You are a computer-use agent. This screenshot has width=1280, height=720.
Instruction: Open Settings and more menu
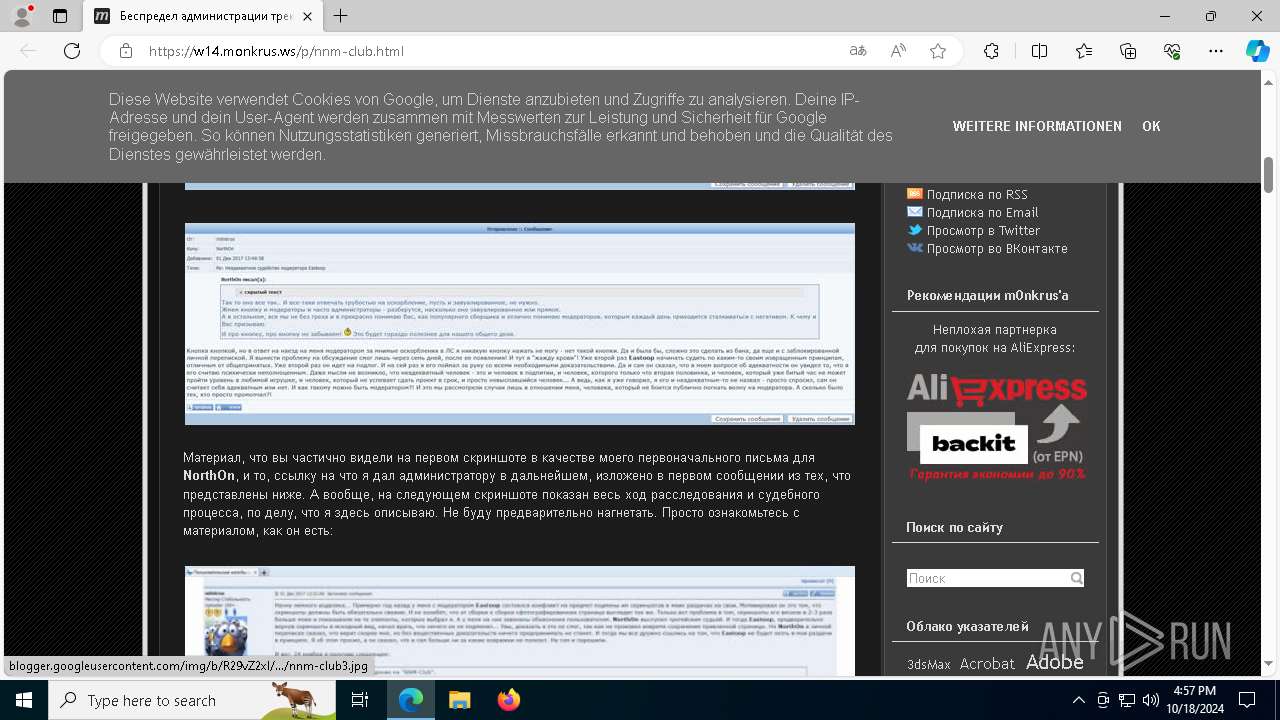tap(1216, 51)
